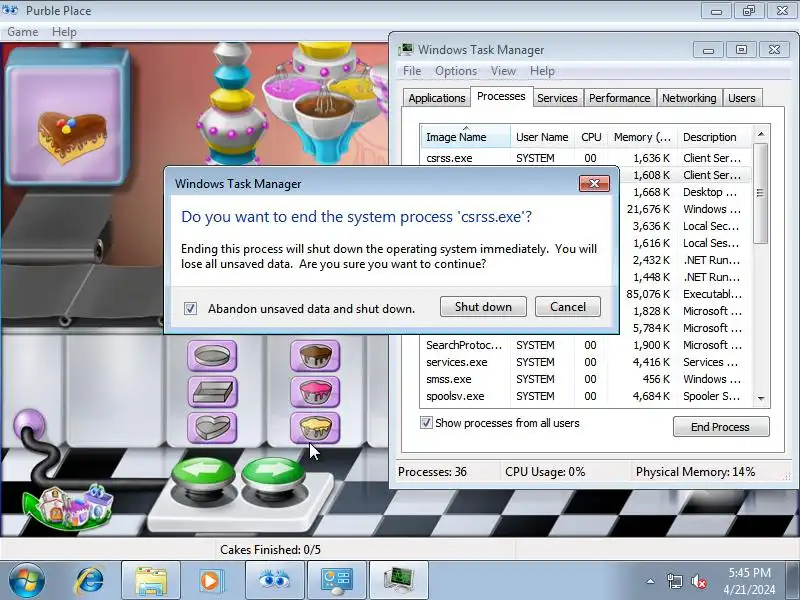The image size is (800, 600).
Task: Click the process list scroll down arrow
Action: (761, 398)
